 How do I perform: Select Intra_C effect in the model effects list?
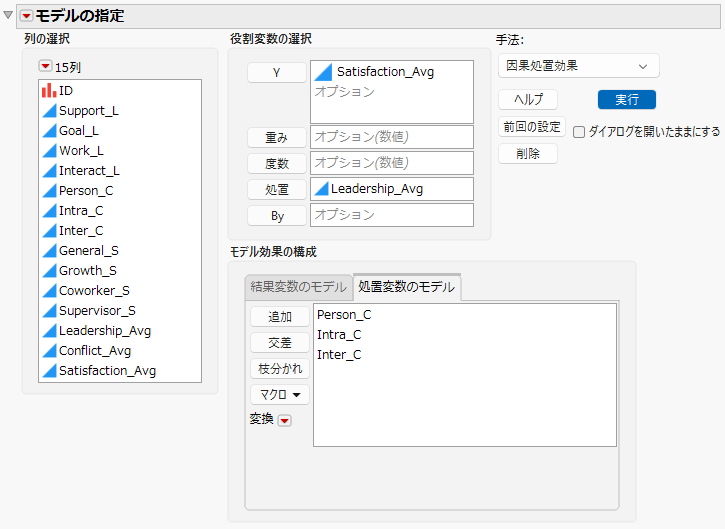339,335
